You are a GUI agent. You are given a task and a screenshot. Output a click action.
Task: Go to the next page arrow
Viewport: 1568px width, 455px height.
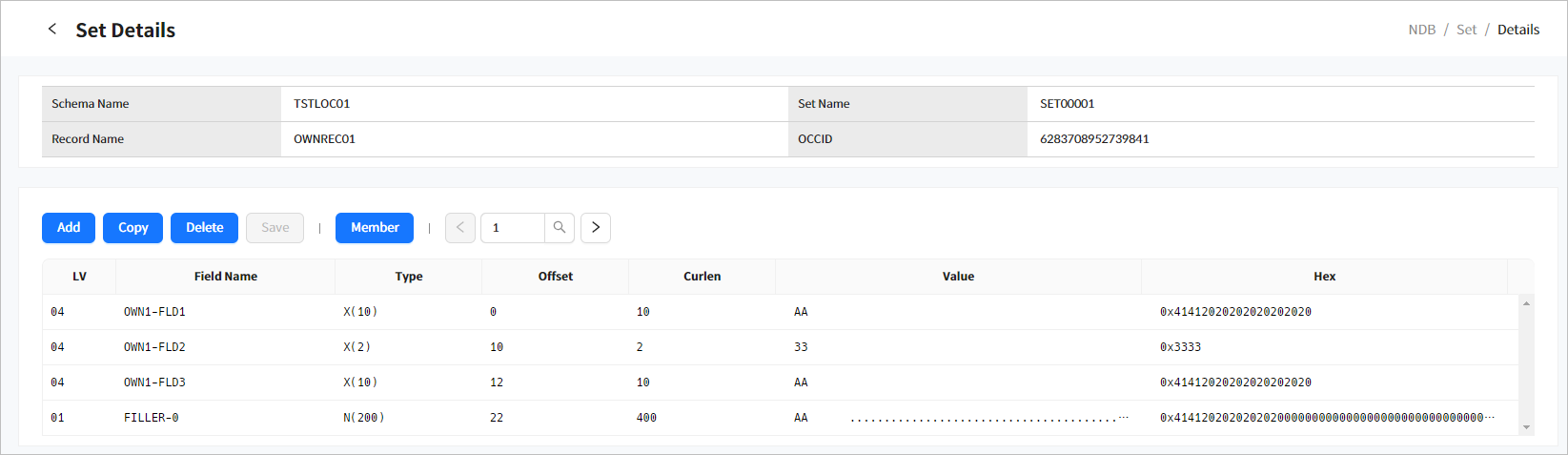click(596, 228)
